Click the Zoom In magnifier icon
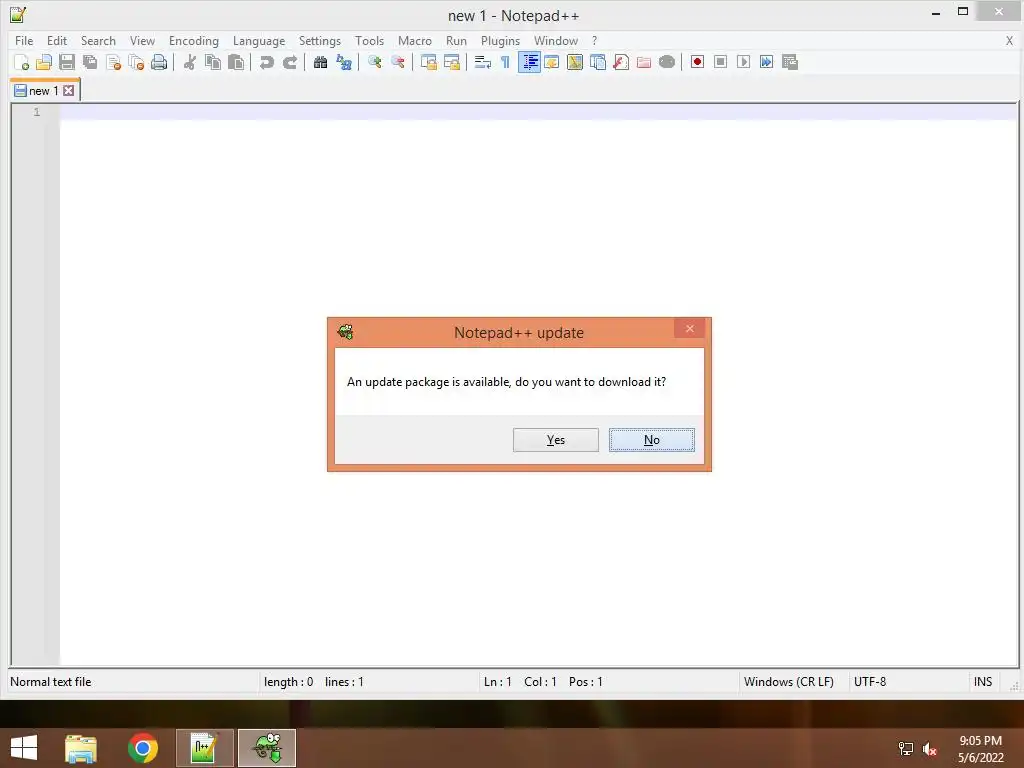Viewport: 1024px width, 768px height. click(375, 62)
